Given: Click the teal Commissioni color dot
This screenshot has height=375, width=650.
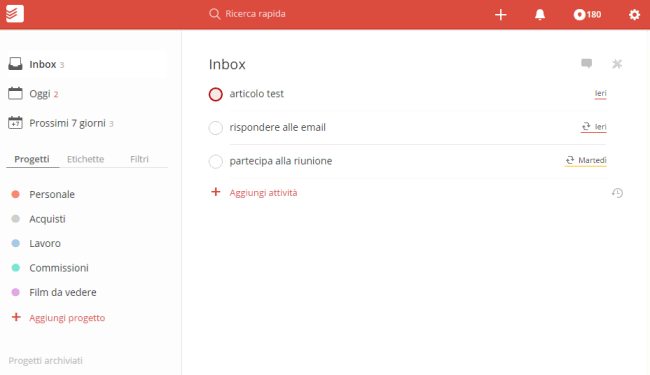Looking at the screenshot, I should [x=15, y=268].
